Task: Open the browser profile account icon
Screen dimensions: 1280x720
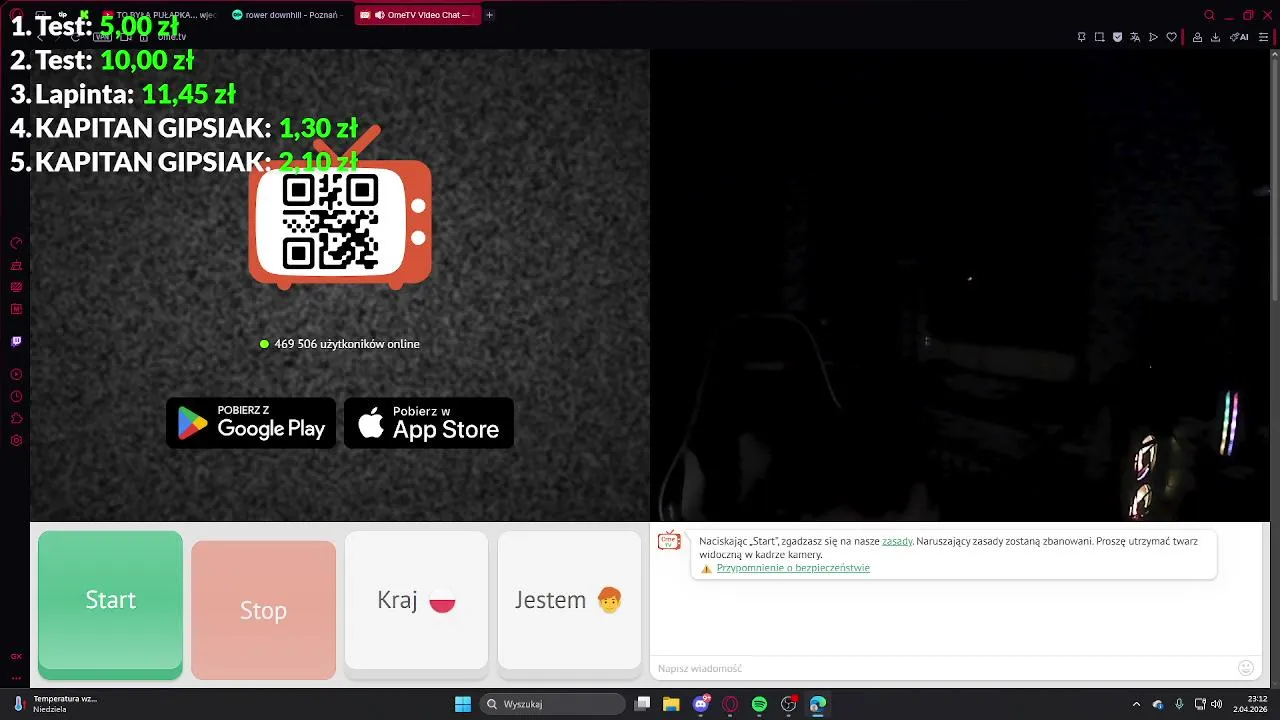Action: [1197, 37]
